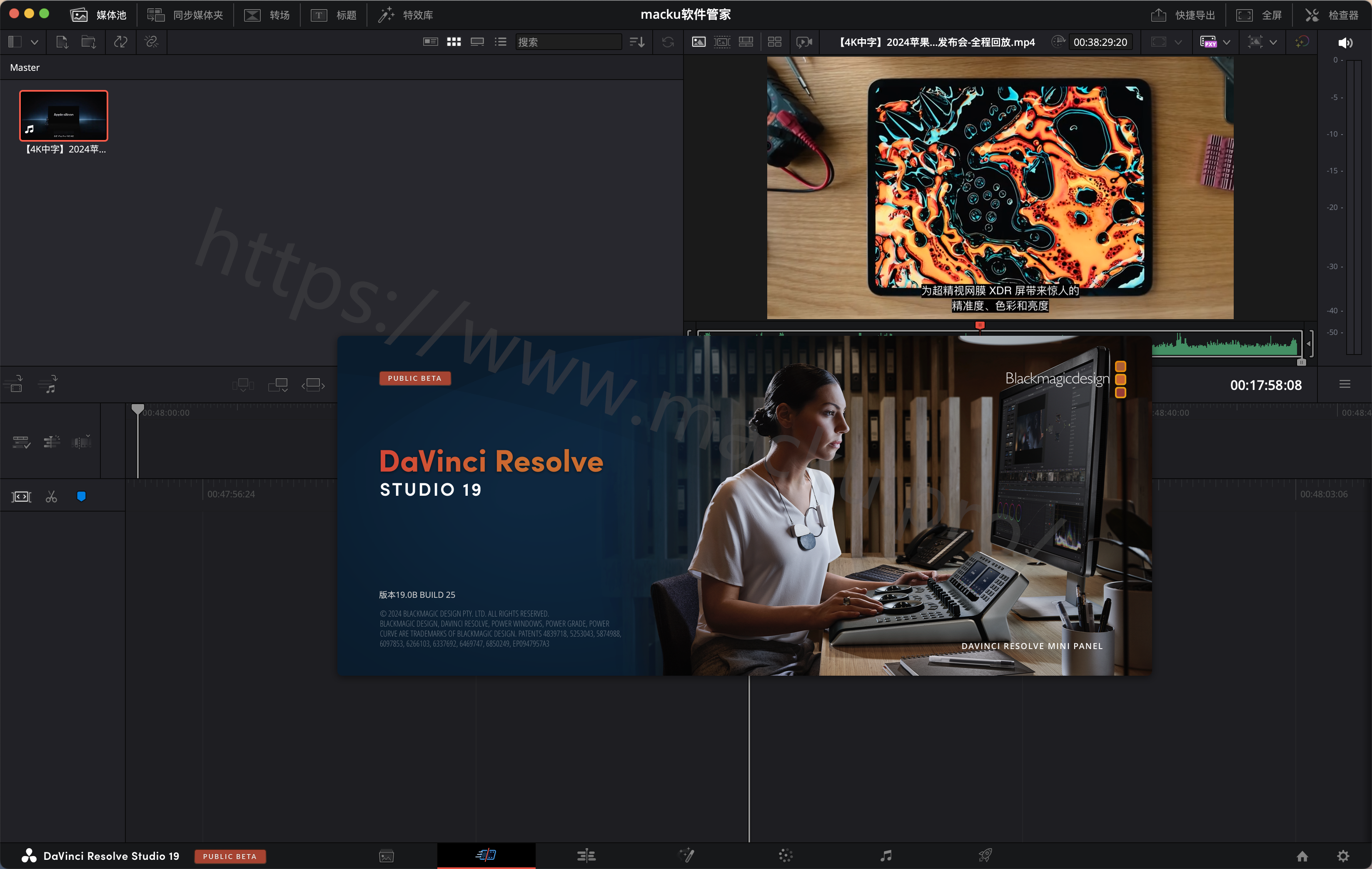1372x869 pixels.
Task: Expand the proxy mode dropdown arrow
Action: (1227, 42)
